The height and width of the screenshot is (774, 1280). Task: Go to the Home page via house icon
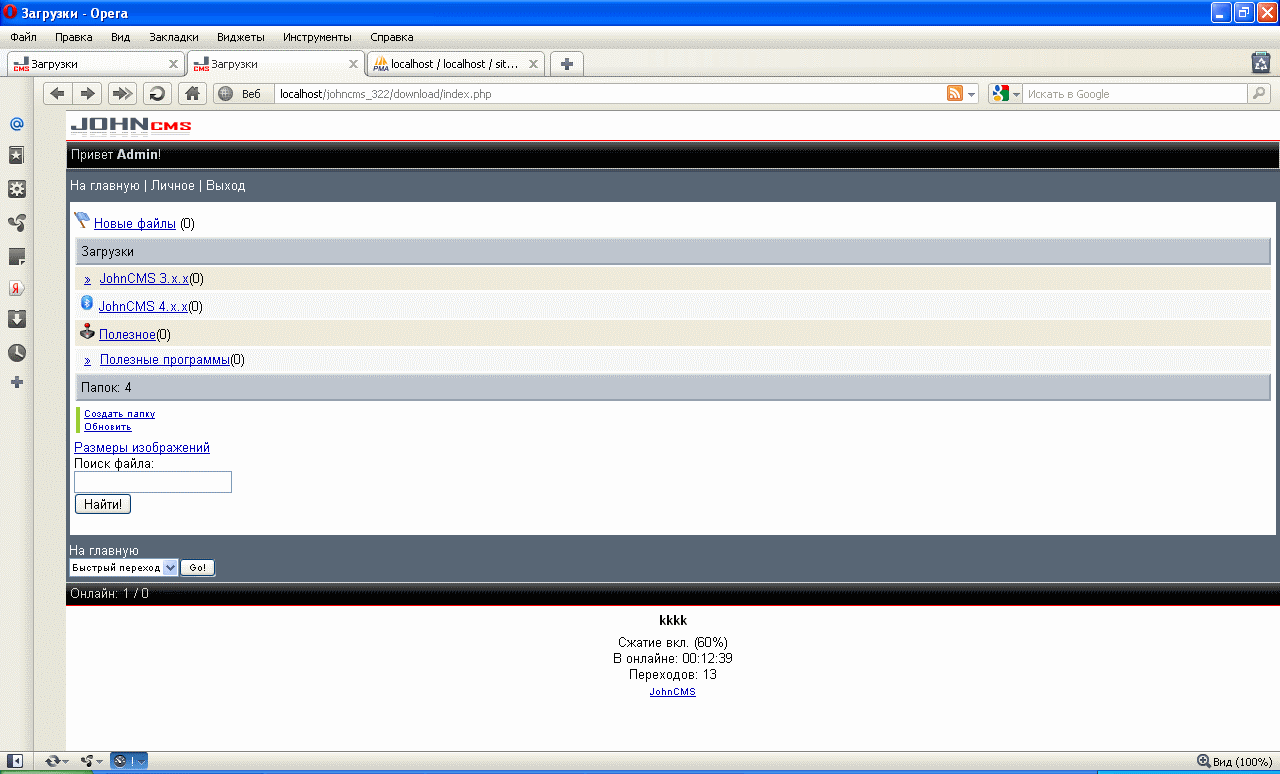tap(192, 94)
